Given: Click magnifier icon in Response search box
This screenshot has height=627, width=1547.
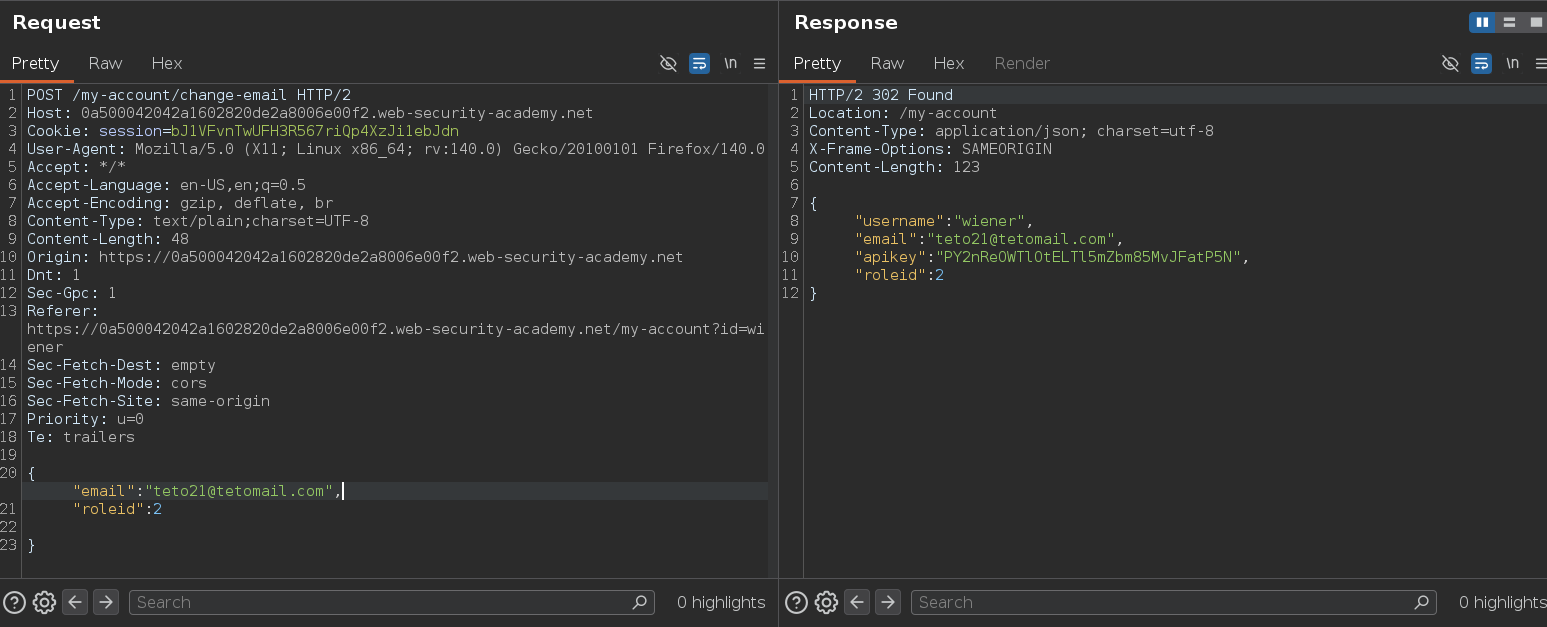Looking at the screenshot, I should [x=1422, y=602].
